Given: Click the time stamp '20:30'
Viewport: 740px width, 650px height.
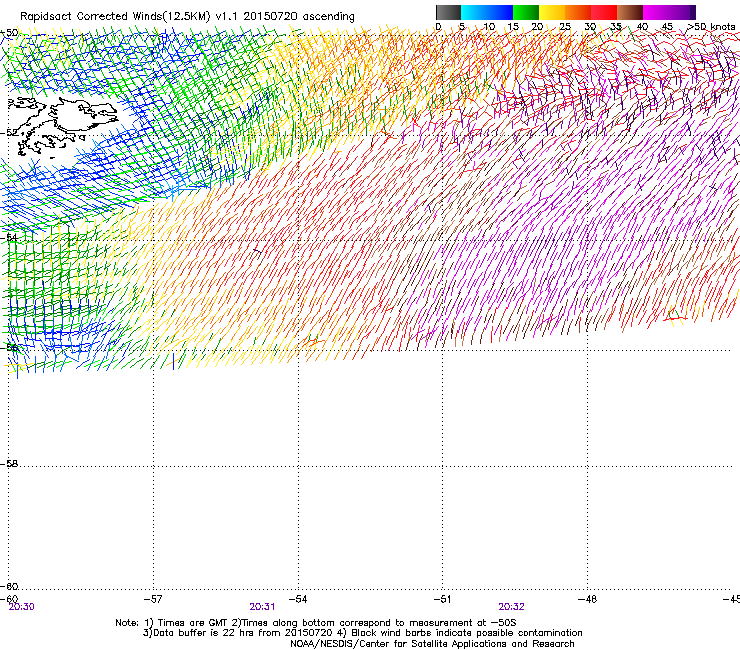Looking at the screenshot, I should tap(21, 607).
